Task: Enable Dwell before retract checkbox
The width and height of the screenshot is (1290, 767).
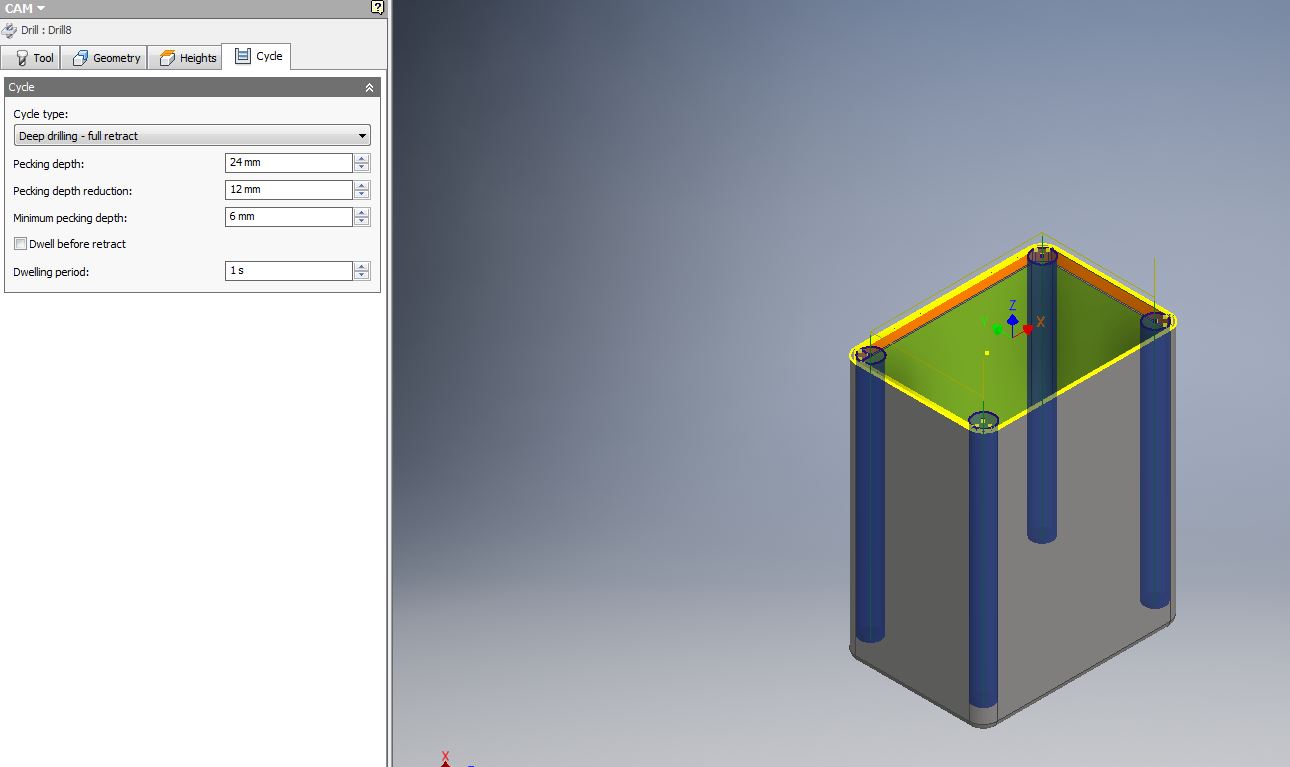Action: (x=20, y=243)
